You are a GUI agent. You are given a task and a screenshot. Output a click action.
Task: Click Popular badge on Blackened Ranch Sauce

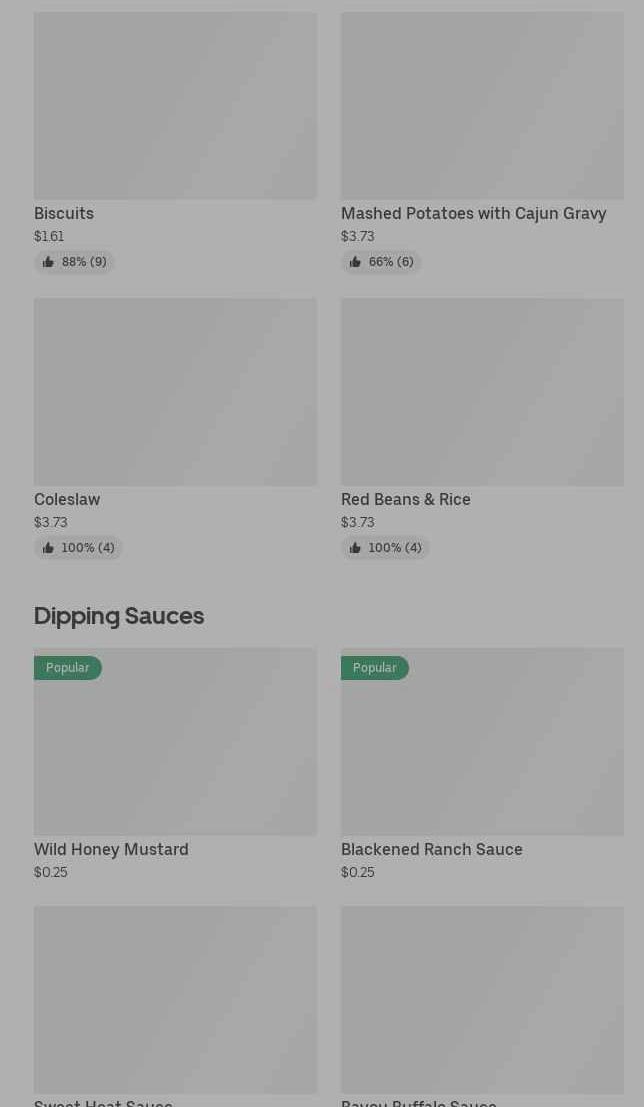(374, 668)
